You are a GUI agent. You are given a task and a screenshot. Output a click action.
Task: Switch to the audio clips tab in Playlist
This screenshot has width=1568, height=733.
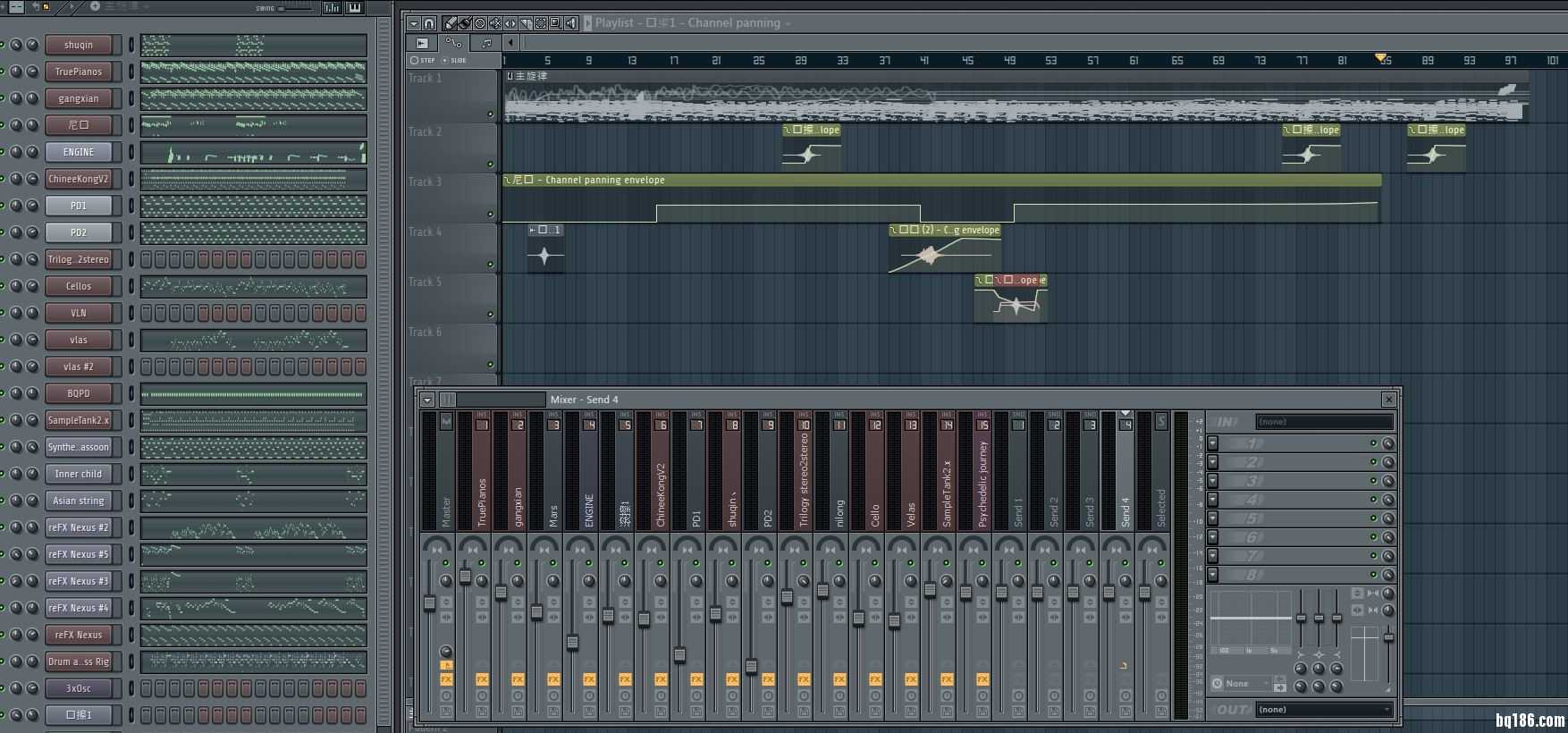point(422,42)
